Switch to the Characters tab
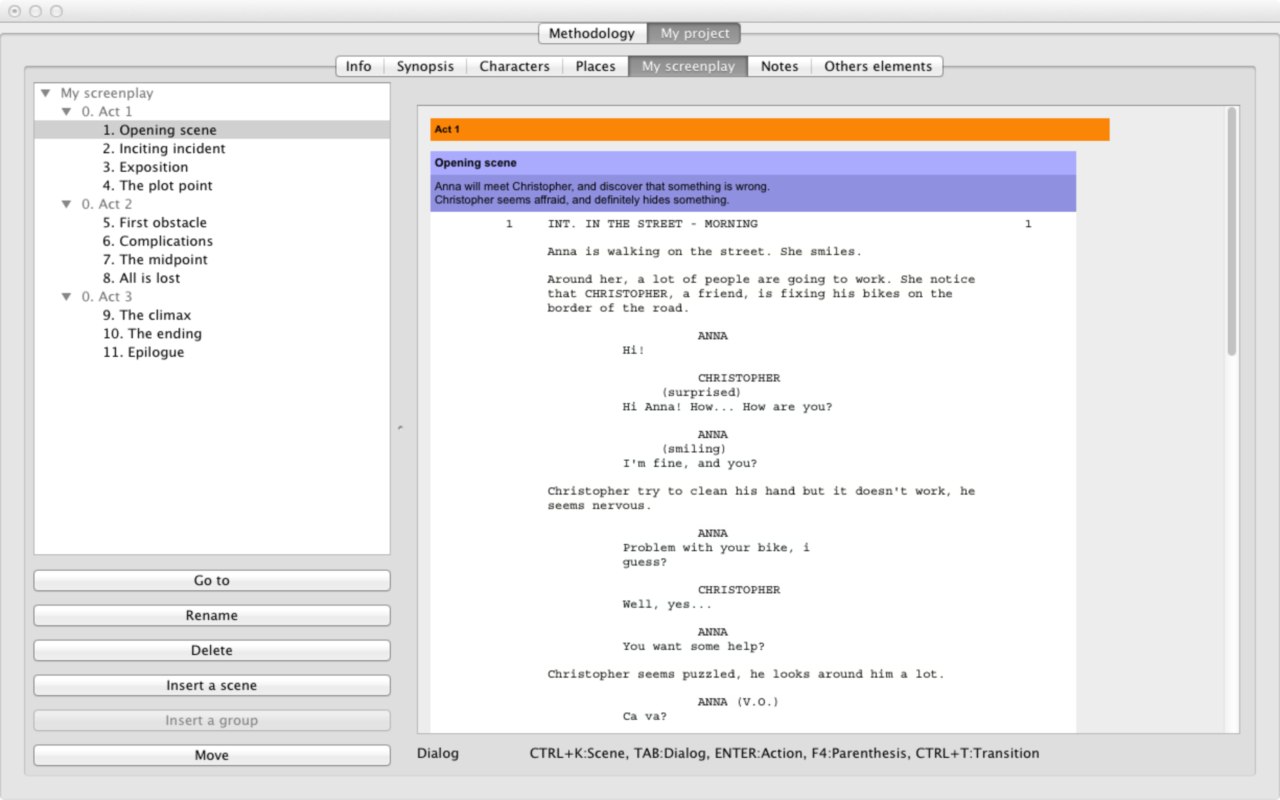The image size is (1280, 800). pyautogui.click(x=514, y=66)
